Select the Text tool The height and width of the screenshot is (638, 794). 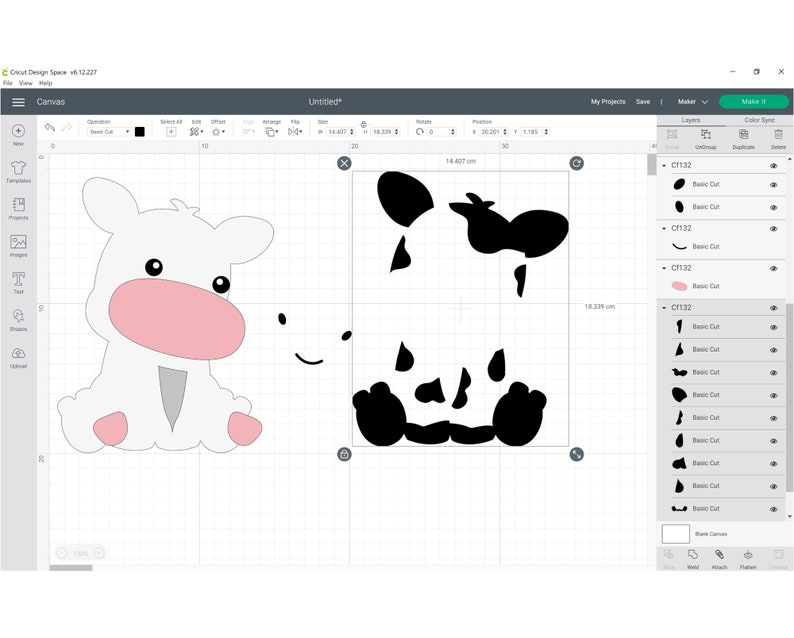(x=18, y=279)
